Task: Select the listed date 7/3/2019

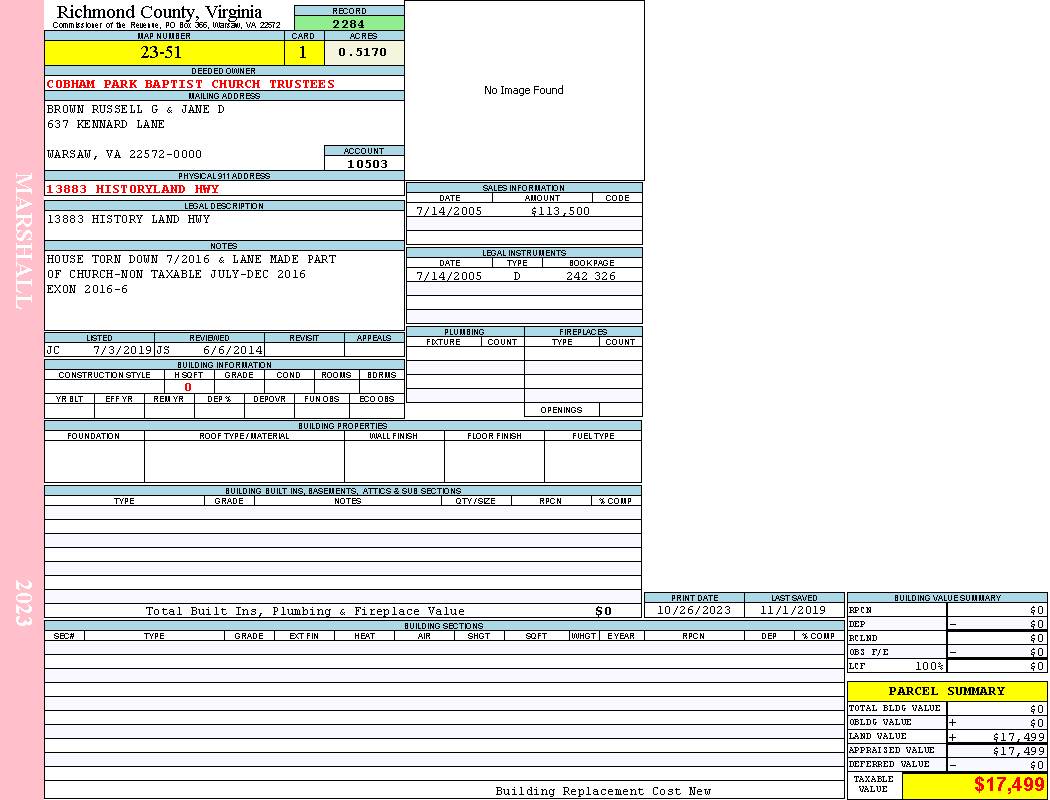Action: (x=122, y=351)
